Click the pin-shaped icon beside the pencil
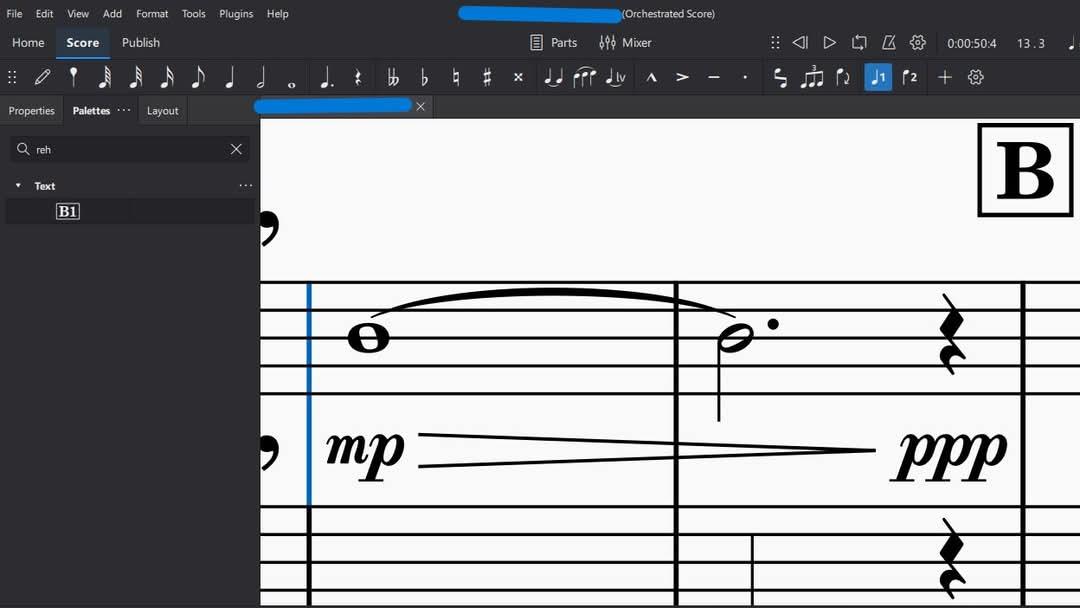This screenshot has width=1080, height=608. (x=73, y=77)
